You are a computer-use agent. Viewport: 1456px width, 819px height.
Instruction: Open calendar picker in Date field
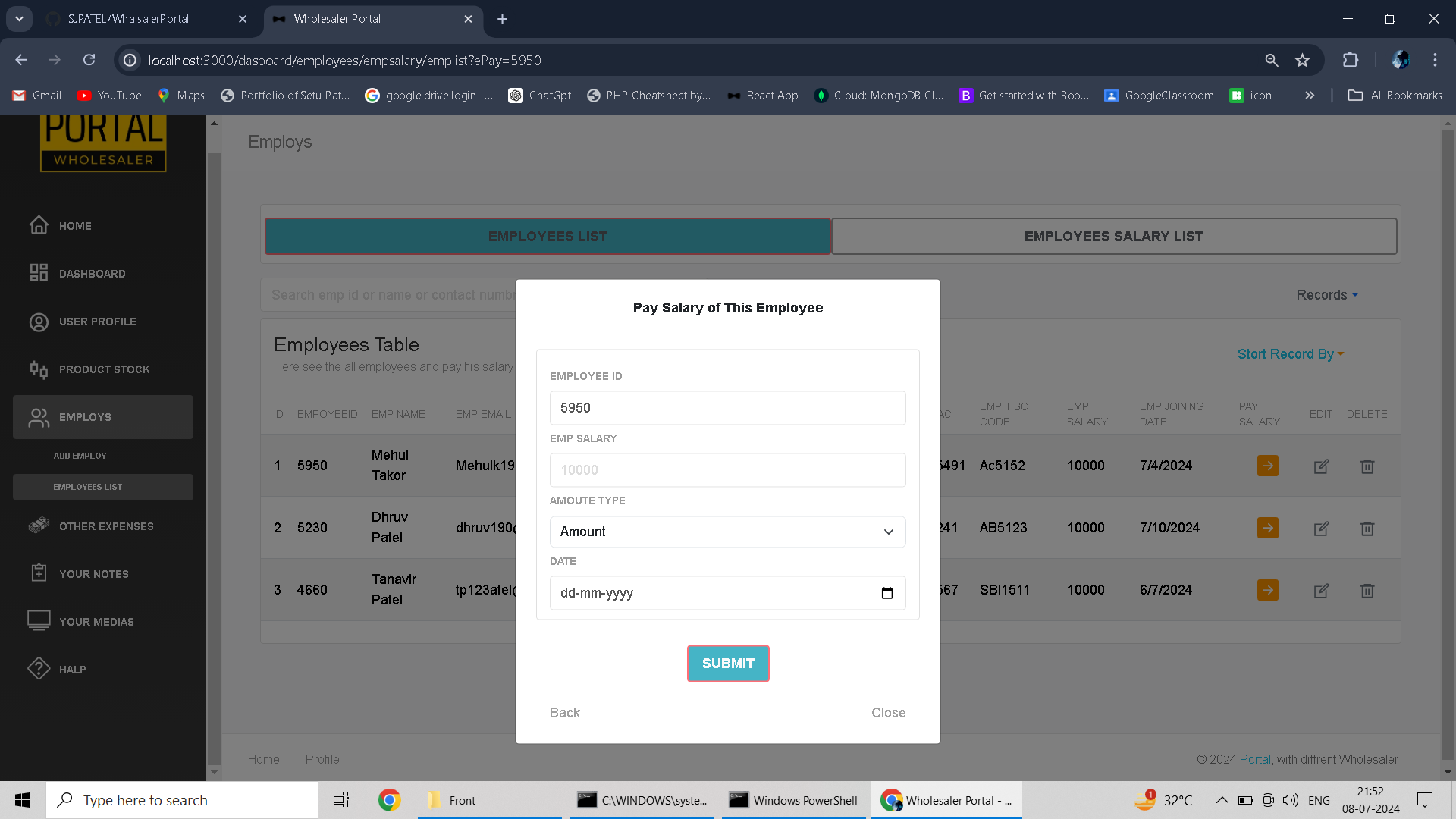coord(886,593)
